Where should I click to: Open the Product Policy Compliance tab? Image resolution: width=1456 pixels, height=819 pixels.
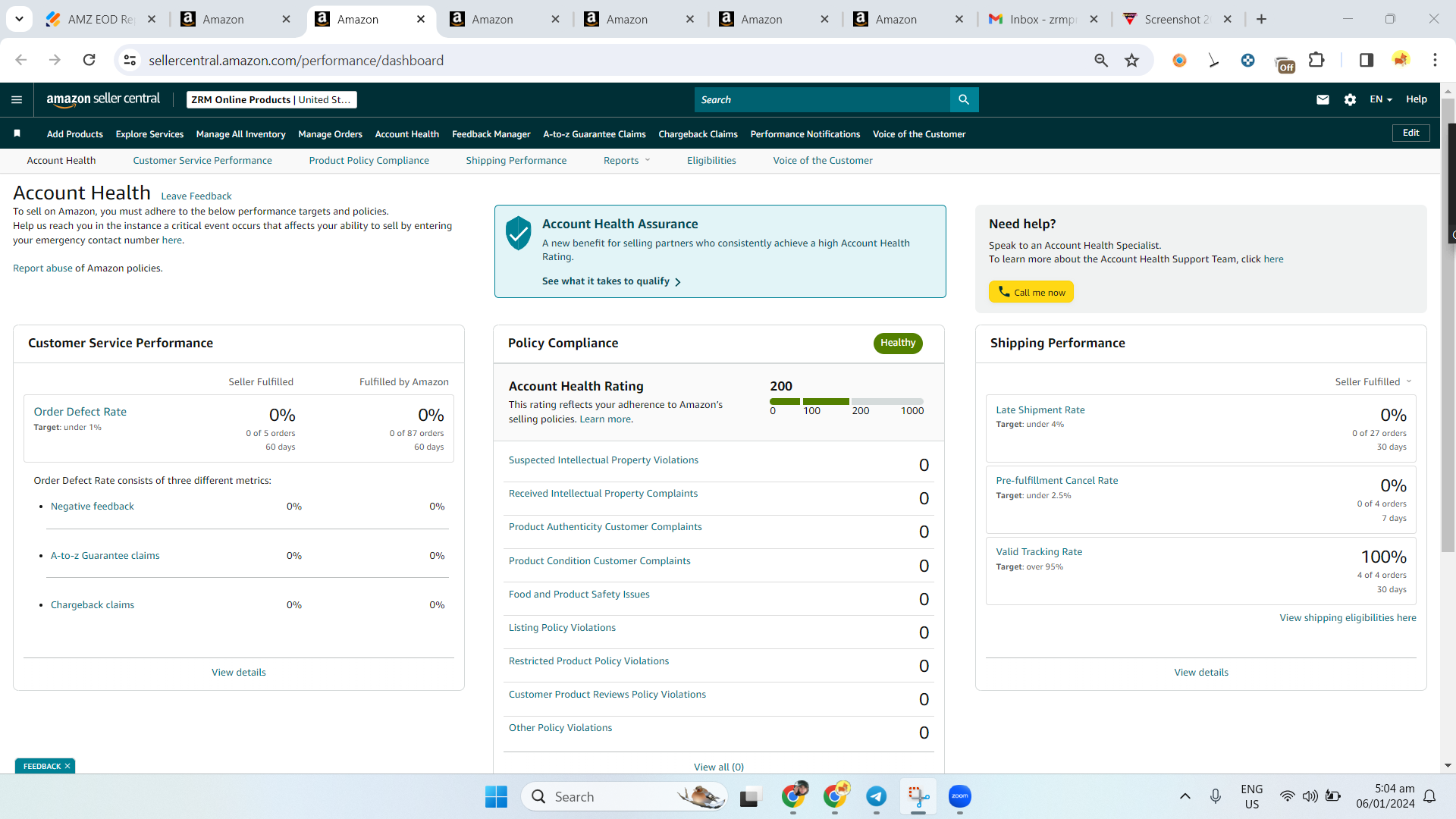pyautogui.click(x=369, y=161)
